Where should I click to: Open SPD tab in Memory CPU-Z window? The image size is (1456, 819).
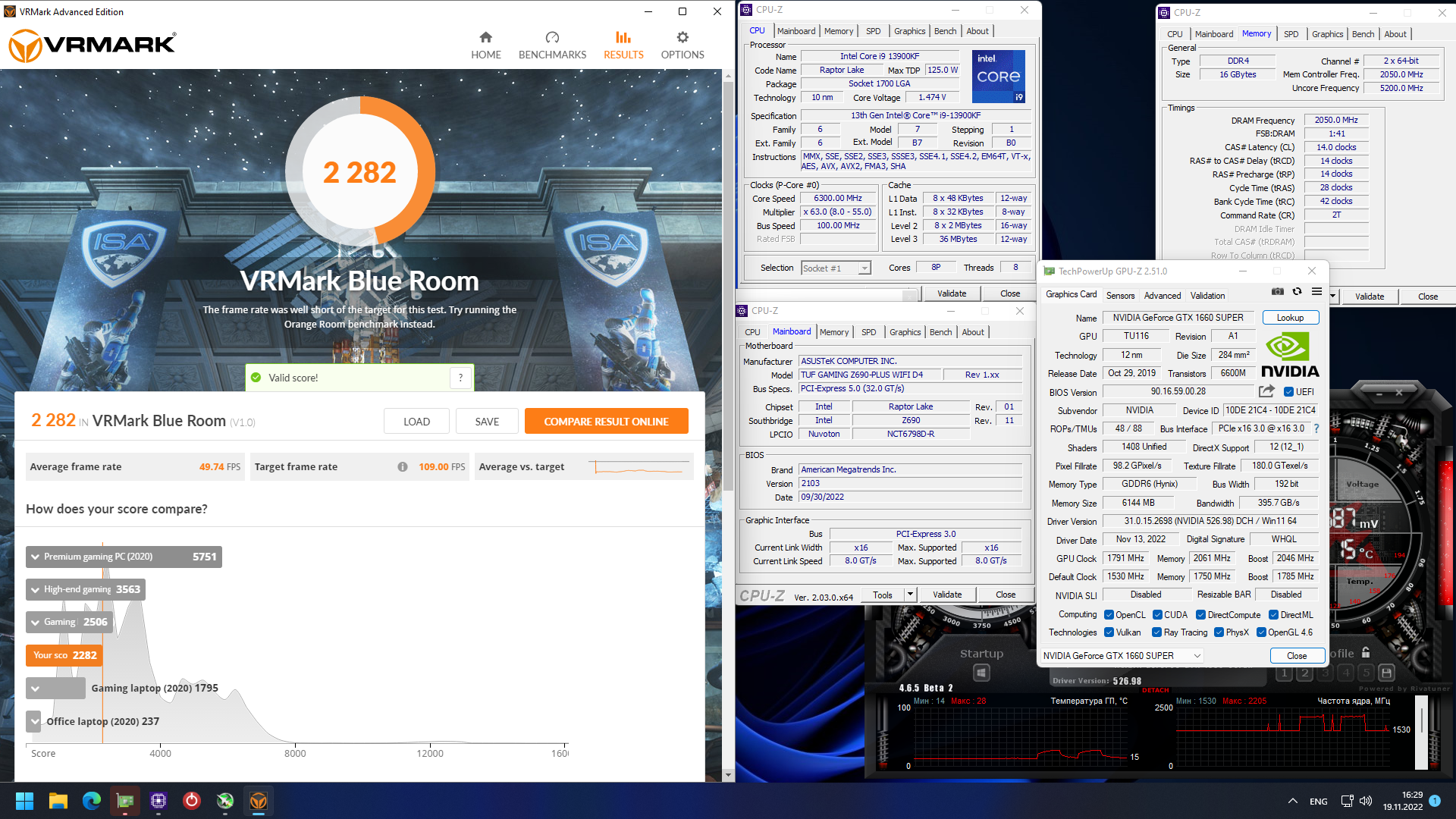pos(1291,34)
